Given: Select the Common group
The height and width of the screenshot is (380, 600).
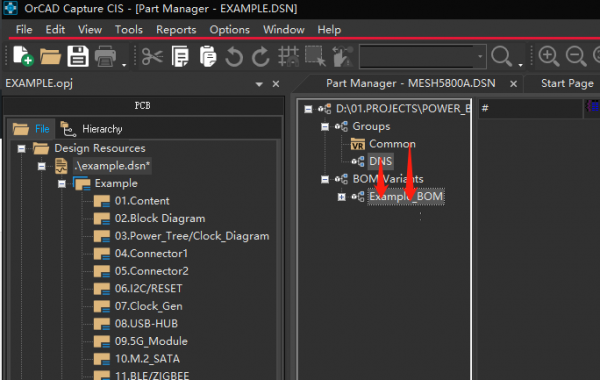Looking at the screenshot, I should point(392,144).
